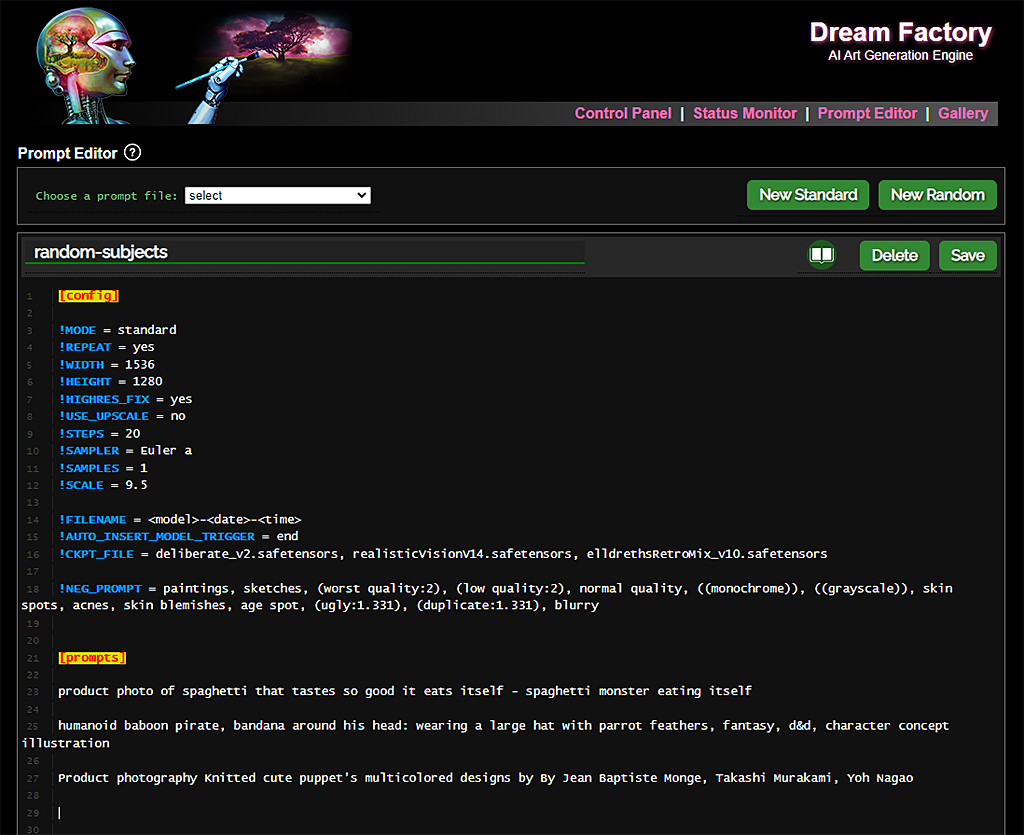Click the !USE_UPSCALE = no line
Image resolution: width=1024 pixels, height=835 pixels.
(x=122, y=416)
